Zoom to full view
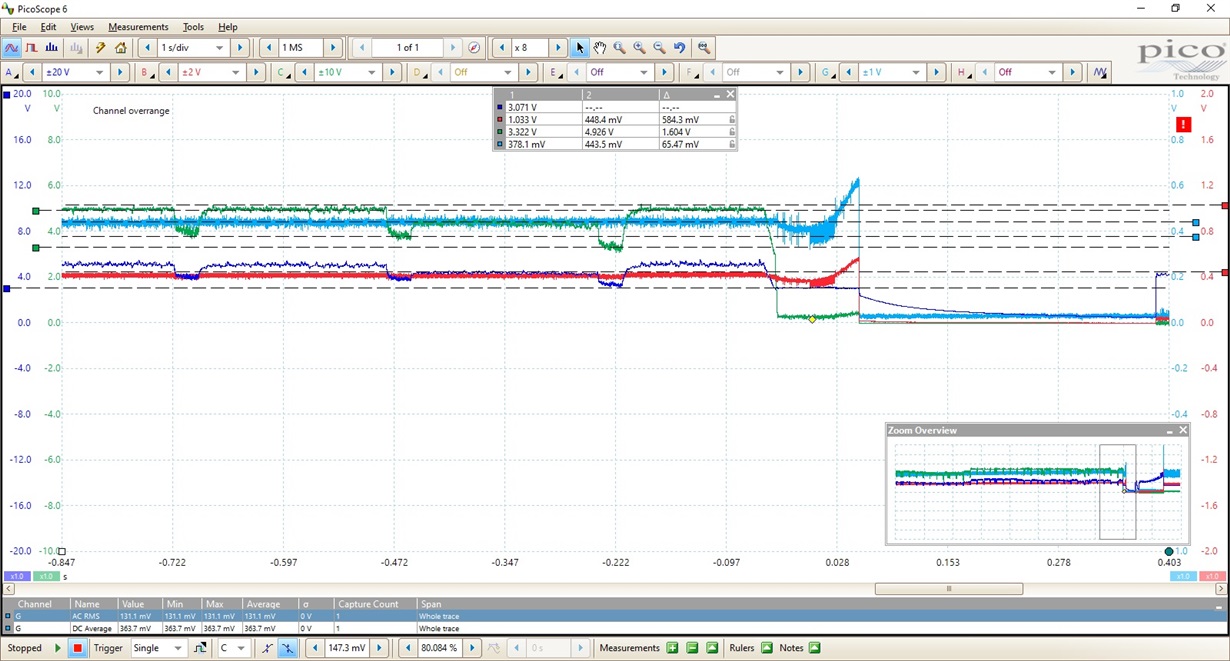 704,47
